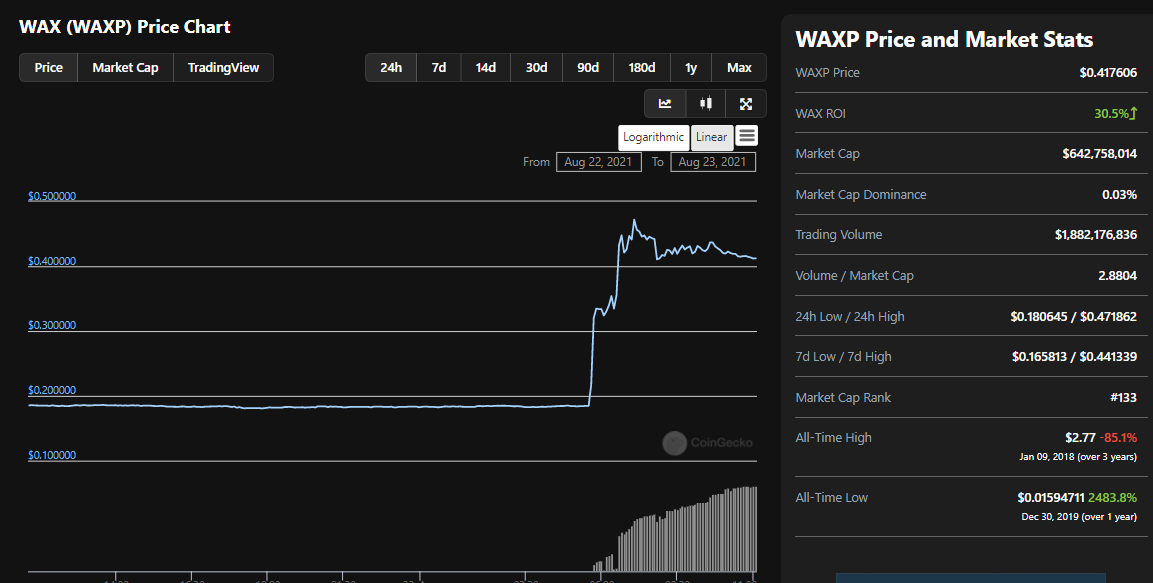Click Volume / Market Cap 2.8804
Screen dimensions: 1153x583
click(1118, 276)
